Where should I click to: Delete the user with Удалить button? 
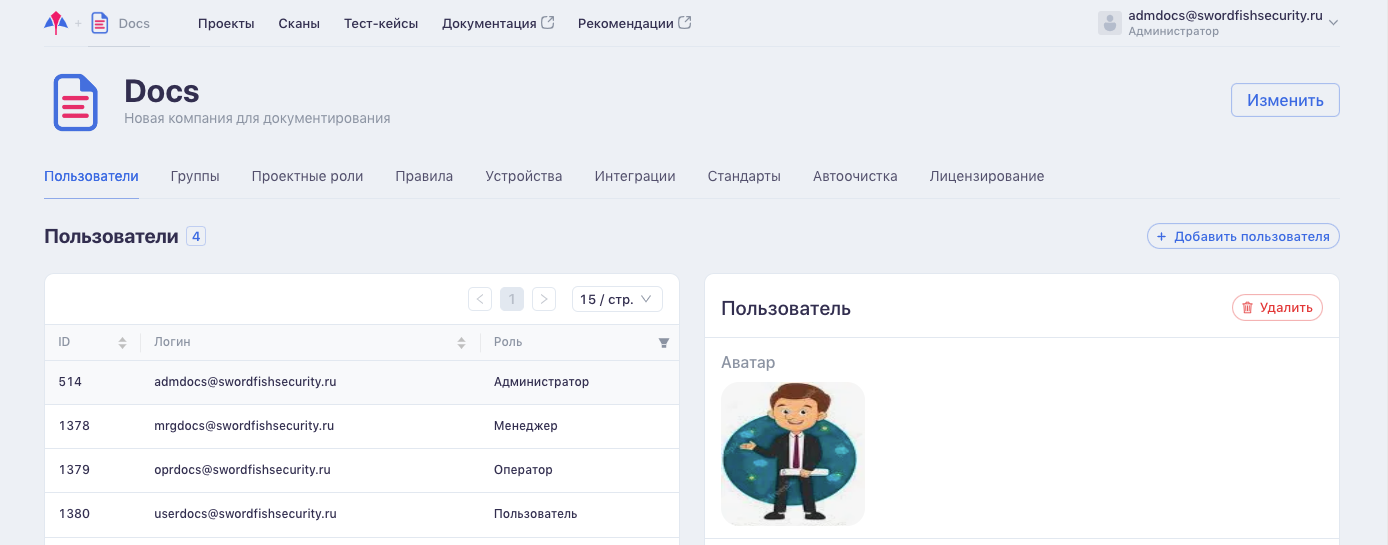point(1277,308)
